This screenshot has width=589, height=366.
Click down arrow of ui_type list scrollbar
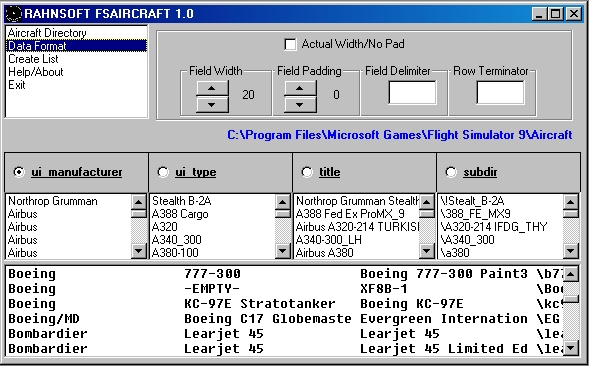282,251
